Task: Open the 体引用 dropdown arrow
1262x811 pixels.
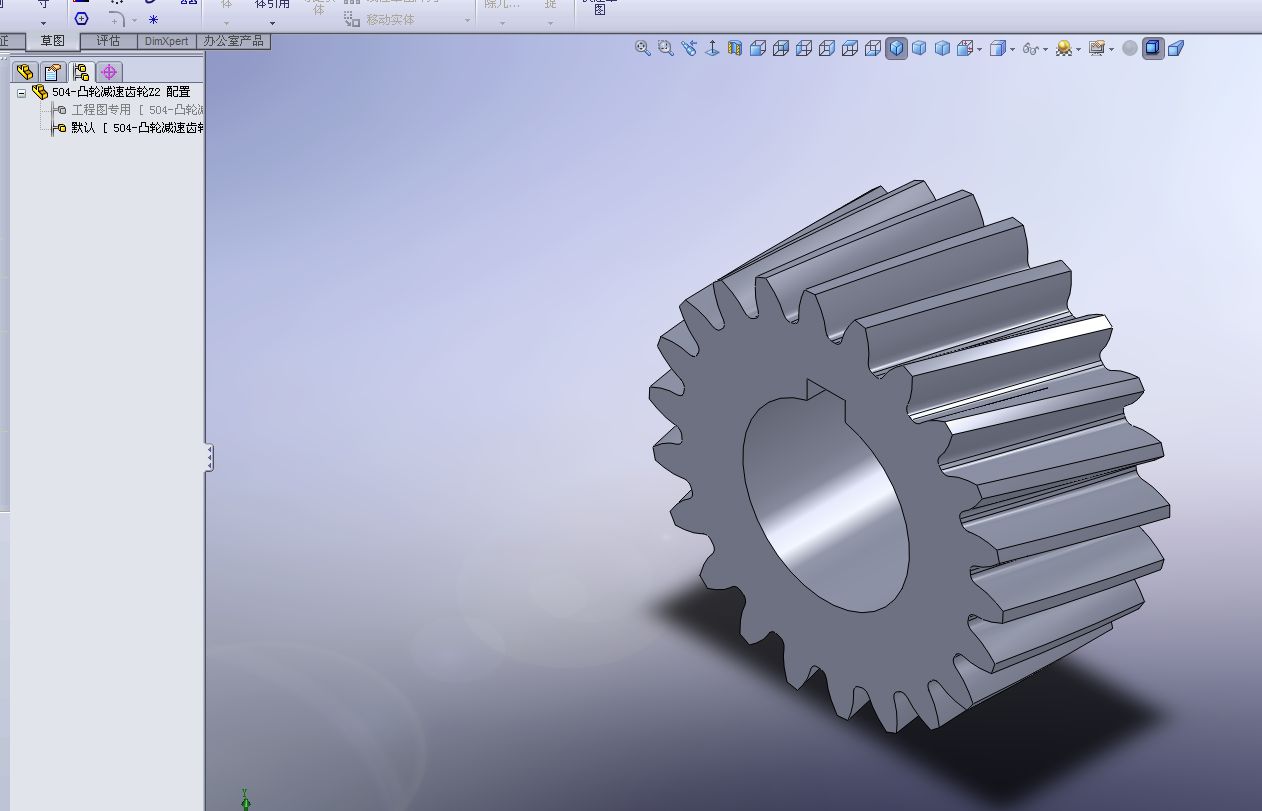Action: point(272,23)
